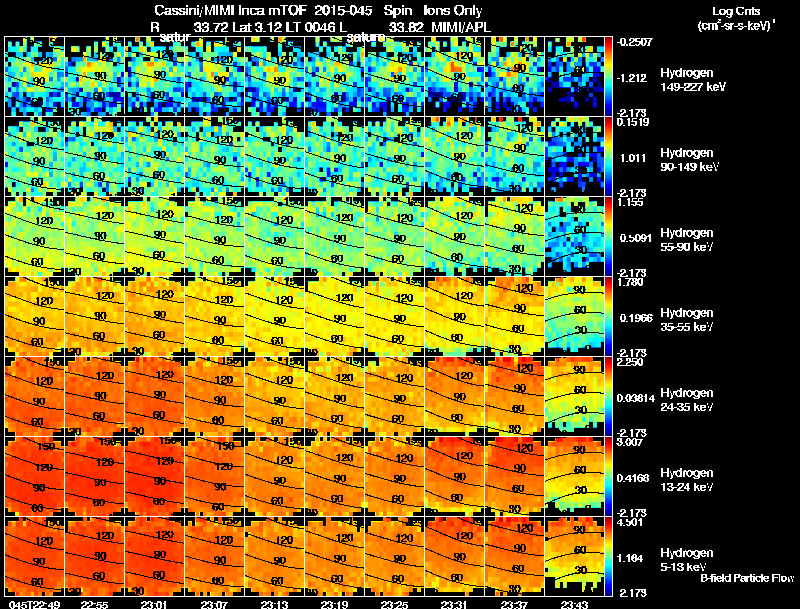Image resolution: width=800 pixels, height=609 pixels.
Task: Click the '045T22:49' time label
Action: tap(35, 604)
